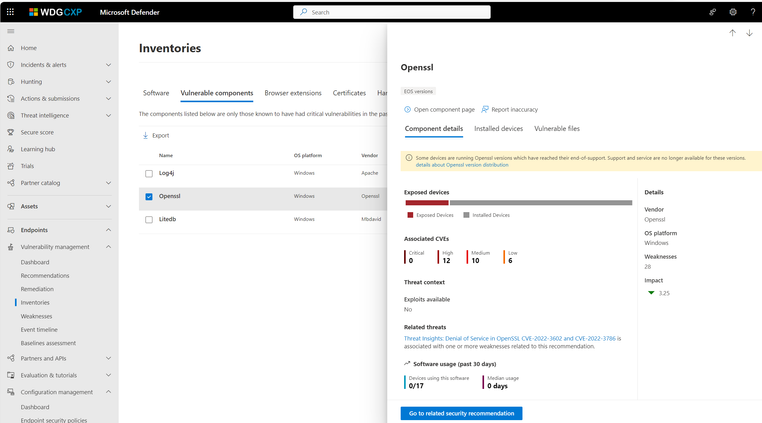The image size is (762, 423).
Task: Click the Configuration management icon
Action: (11, 392)
